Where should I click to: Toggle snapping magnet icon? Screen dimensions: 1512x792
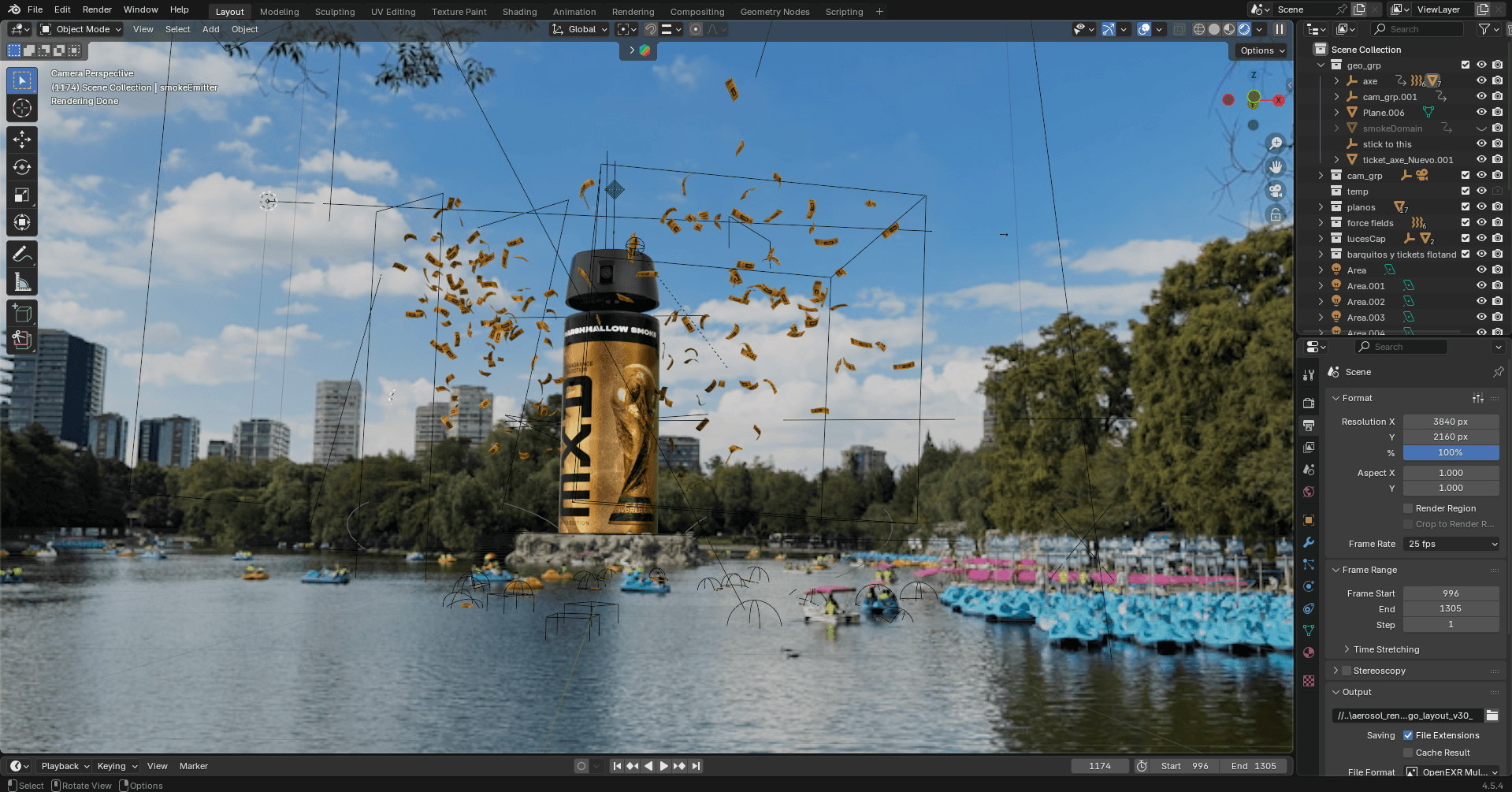(x=651, y=29)
